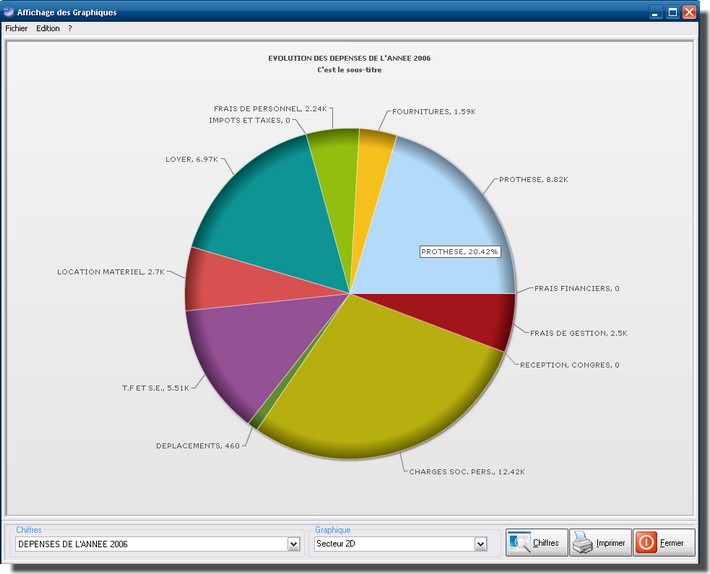The image size is (710, 574).
Task: Click the dark red FRAIS DE GESTION slice
Action: (x=470, y=315)
